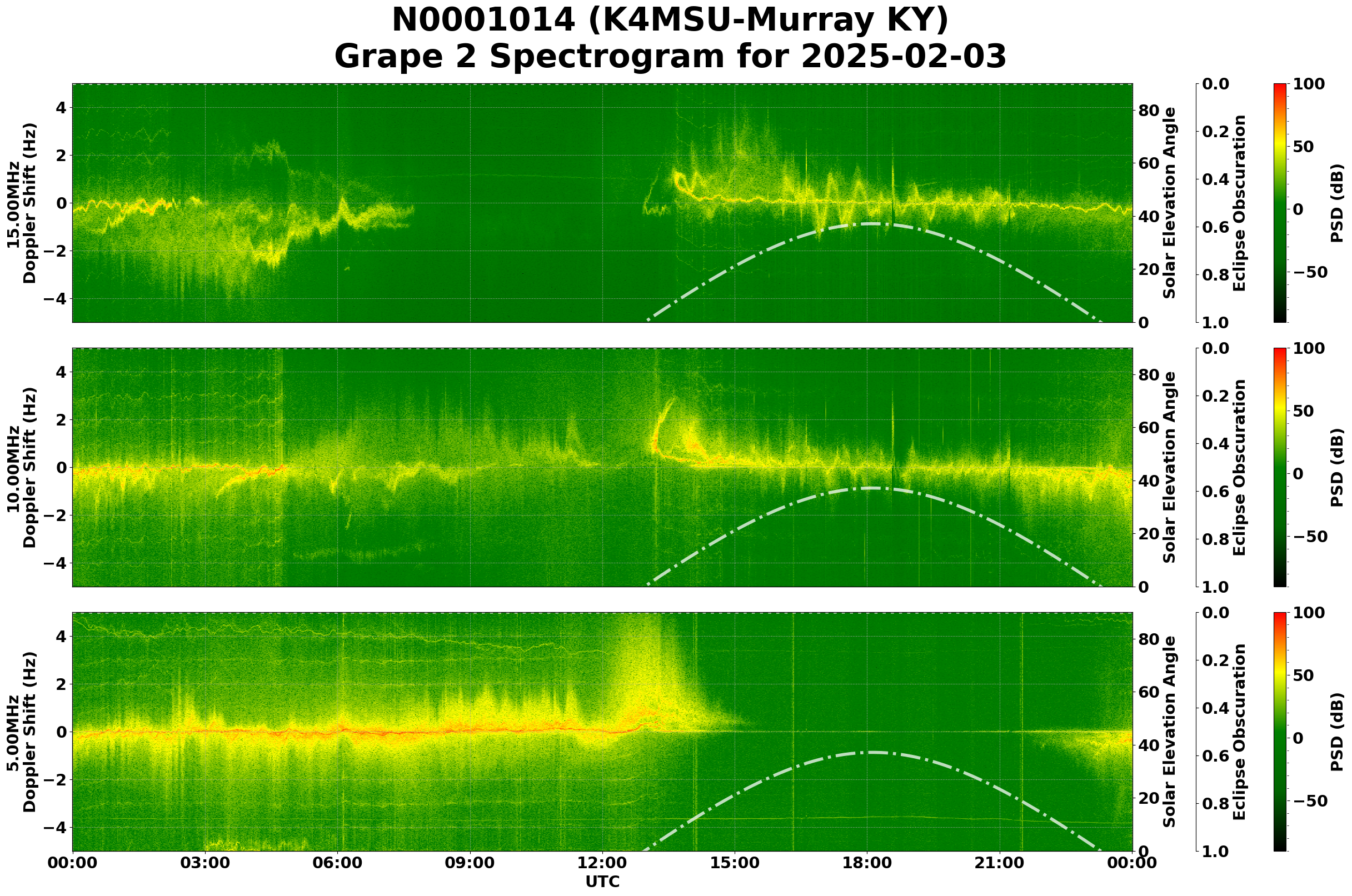Image resolution: width=1352 pixels, height=896 pixels.
Task: Click the 15.00MHz Doppler Shift axis label
Action: pos(21,203)
